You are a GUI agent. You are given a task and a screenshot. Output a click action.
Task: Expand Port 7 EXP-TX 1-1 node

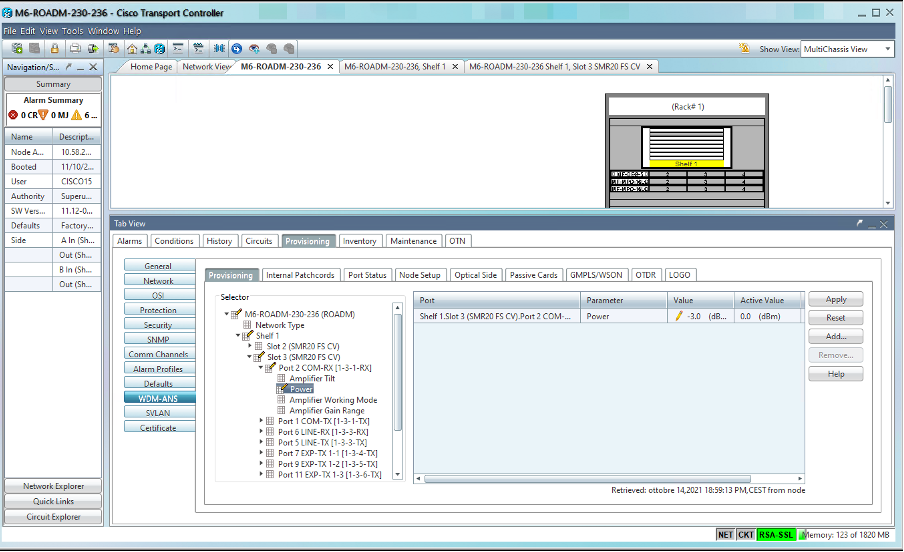261,453
